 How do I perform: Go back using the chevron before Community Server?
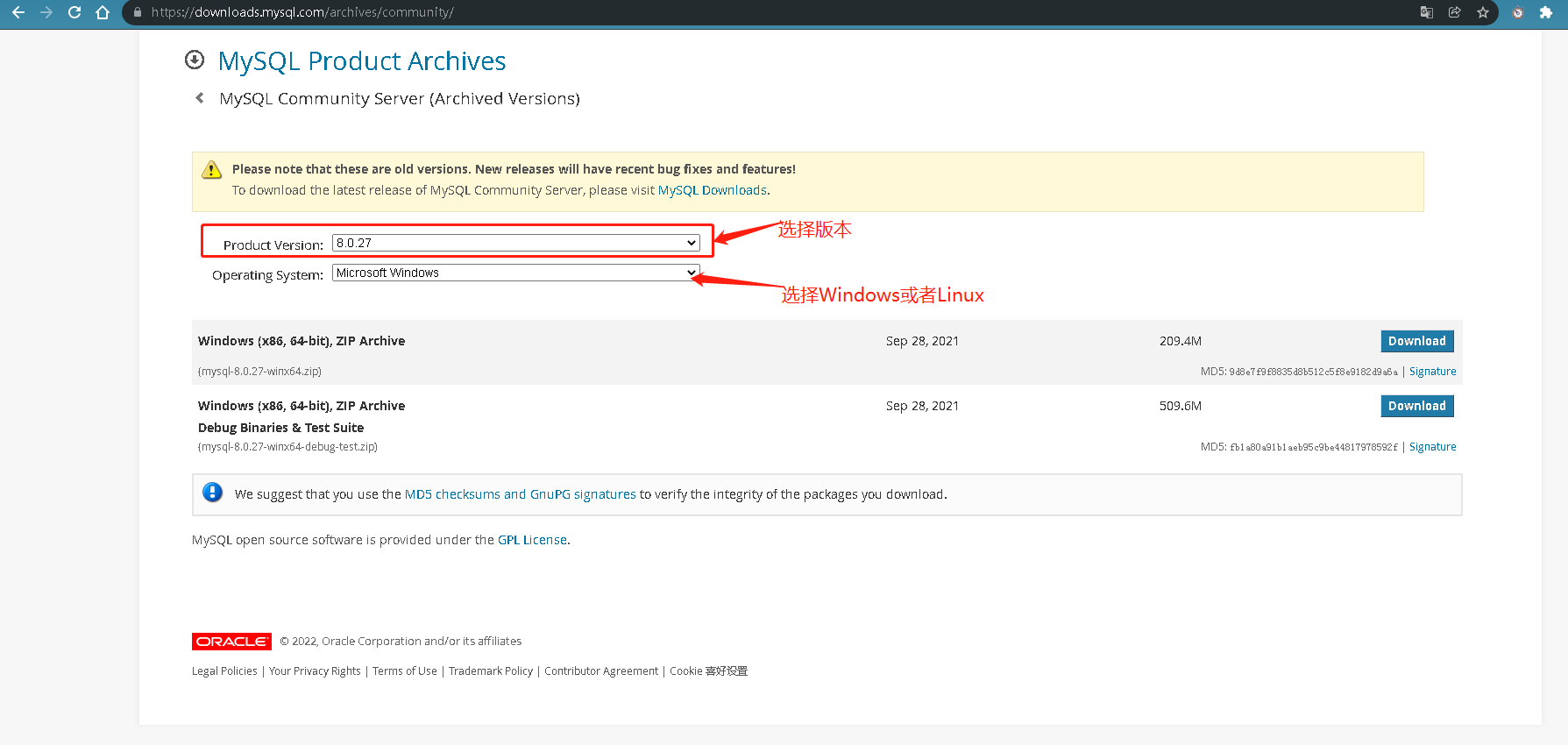point(200,98)
